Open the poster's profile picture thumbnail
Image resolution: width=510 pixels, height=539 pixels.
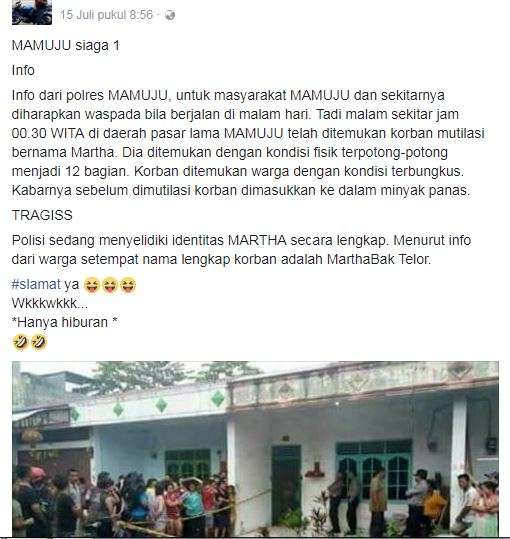coord(32,12)
